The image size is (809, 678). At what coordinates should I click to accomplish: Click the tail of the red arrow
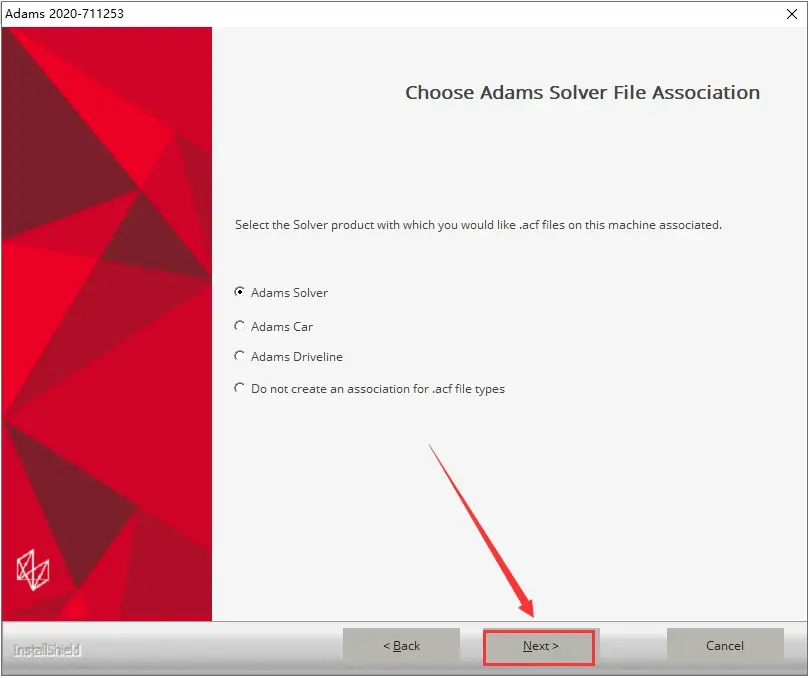point(430,446)
